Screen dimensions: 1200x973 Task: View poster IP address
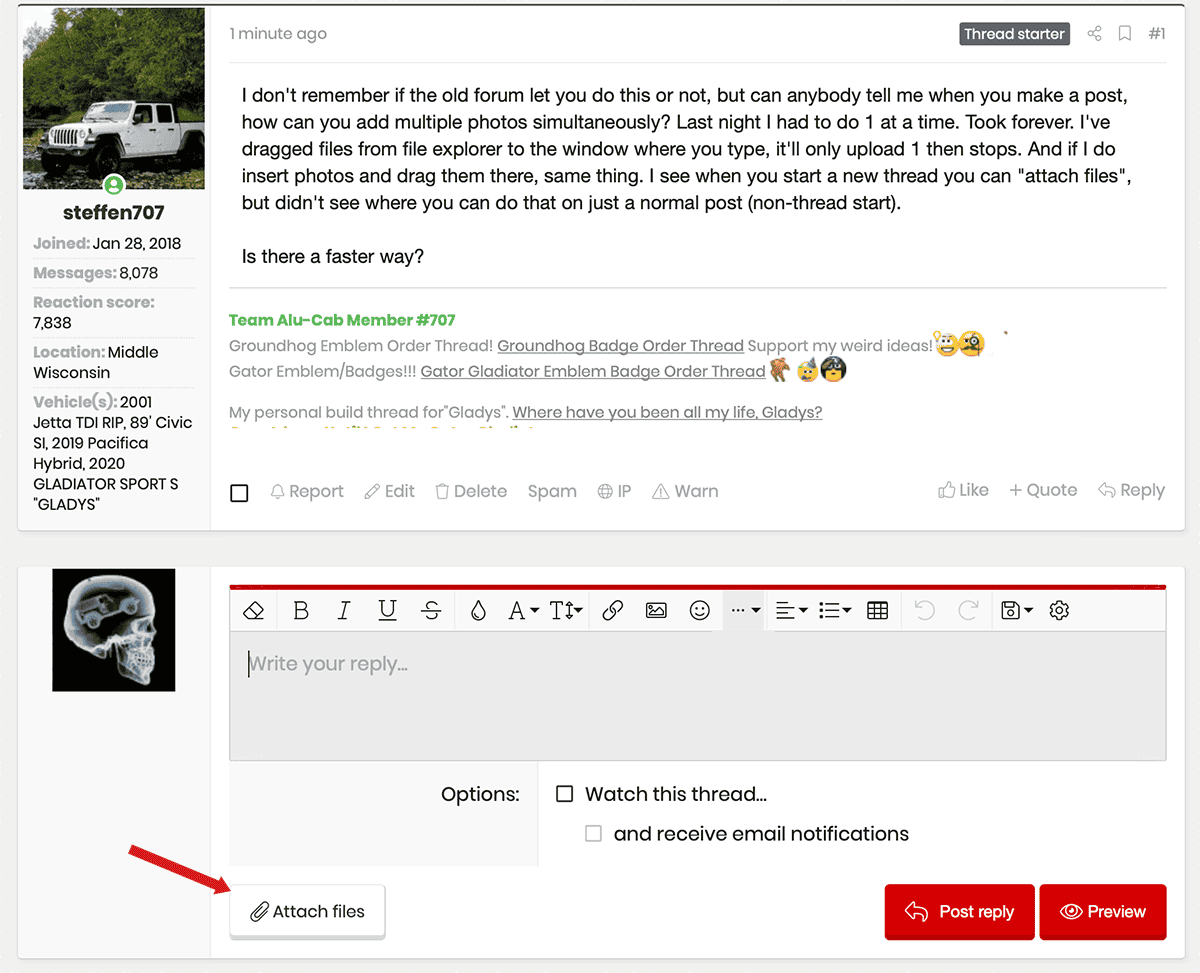(614, 491)
